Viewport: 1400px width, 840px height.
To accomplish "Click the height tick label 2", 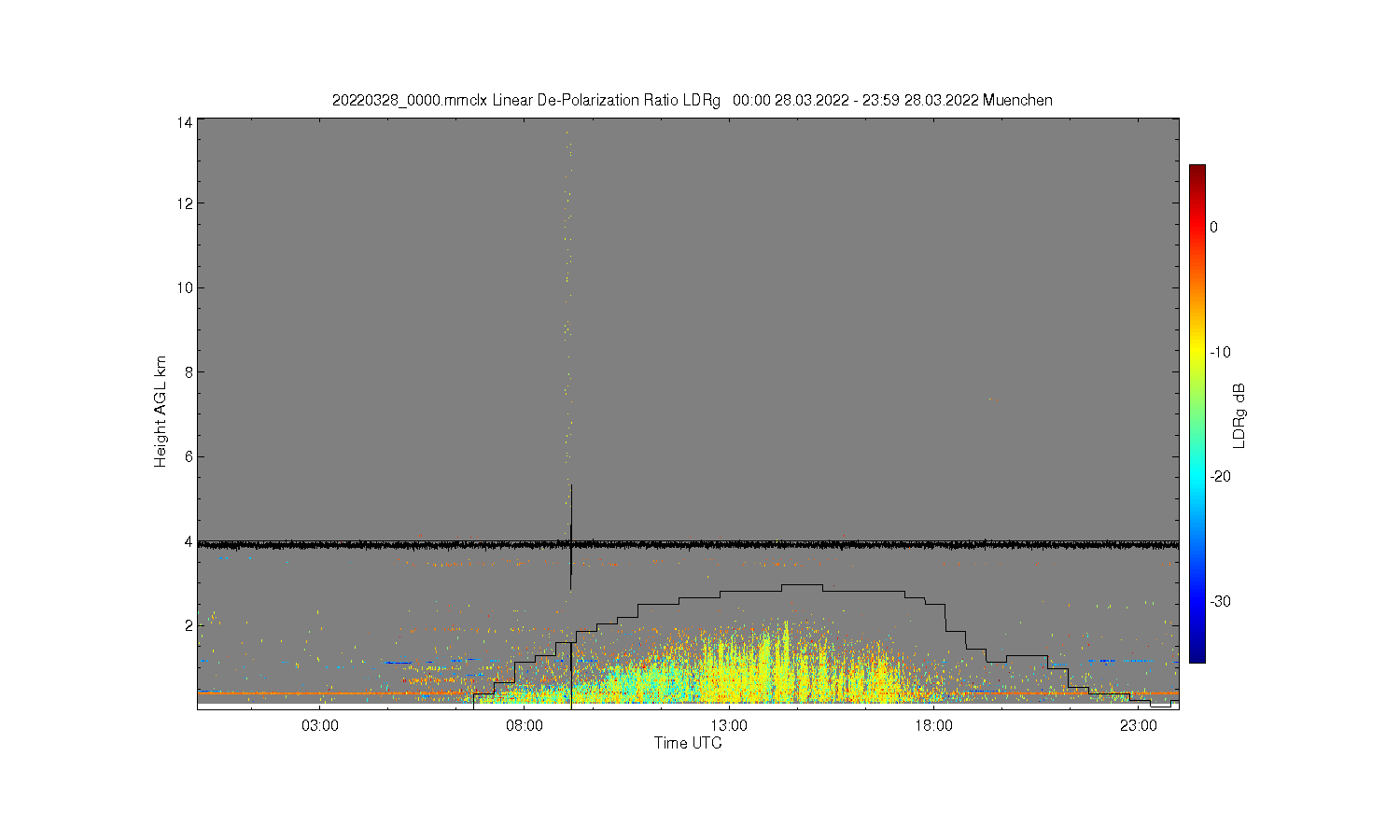I will (189, 625).
